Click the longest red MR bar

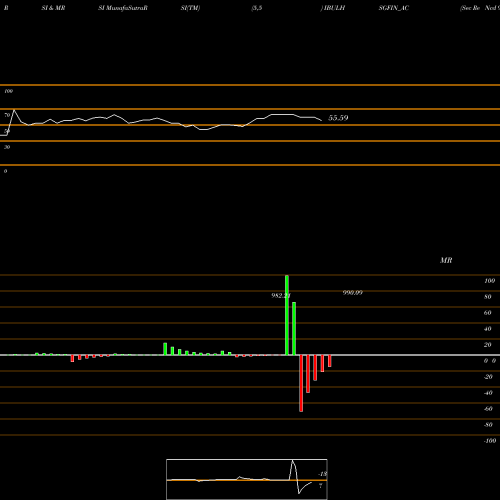pyautogui.click(x=301, y=383)
